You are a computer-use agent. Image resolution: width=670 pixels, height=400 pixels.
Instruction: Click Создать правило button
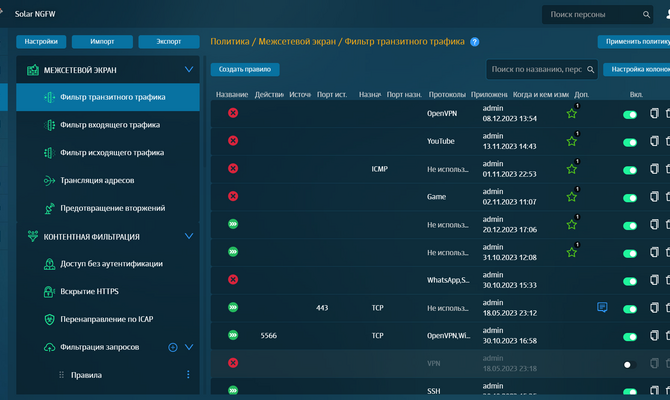tap(245, 69)
